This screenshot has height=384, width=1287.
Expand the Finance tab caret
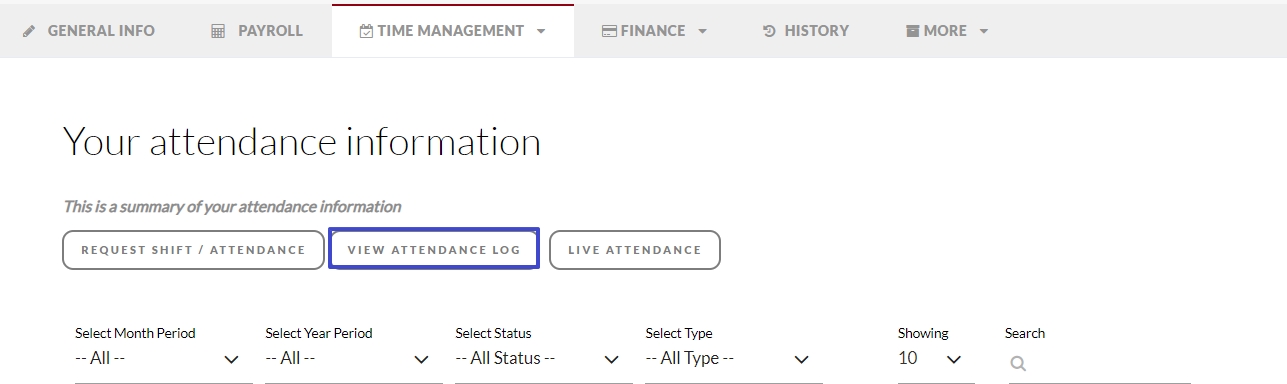click(x=702, y=31)
